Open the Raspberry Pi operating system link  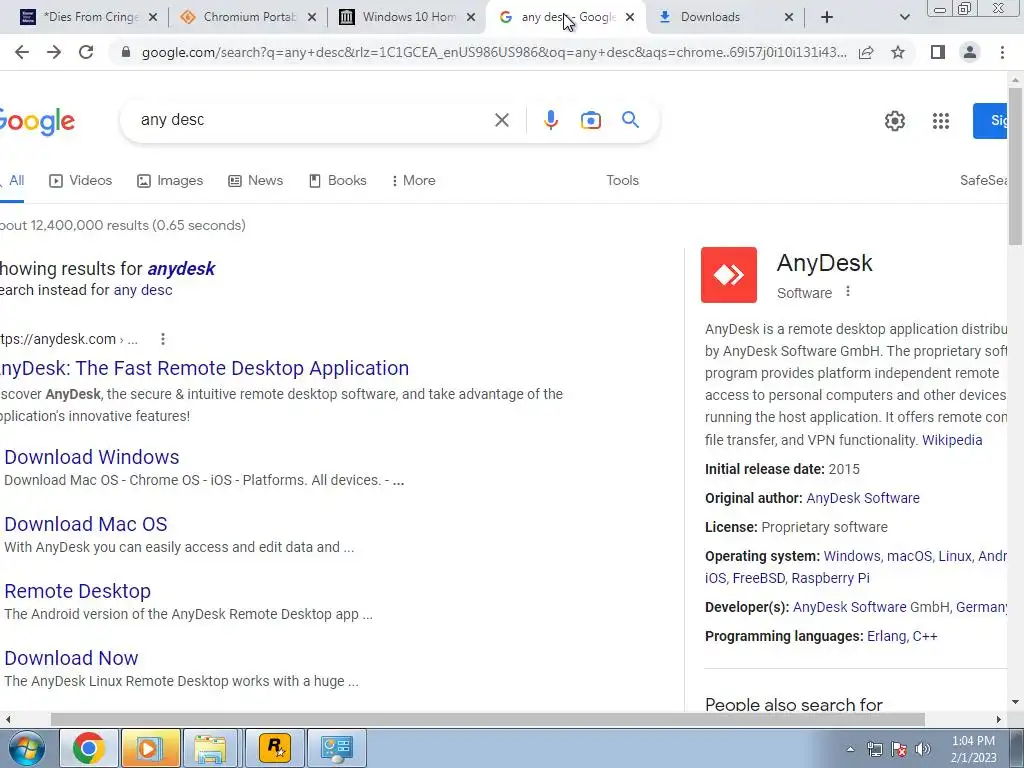point(831,579)
